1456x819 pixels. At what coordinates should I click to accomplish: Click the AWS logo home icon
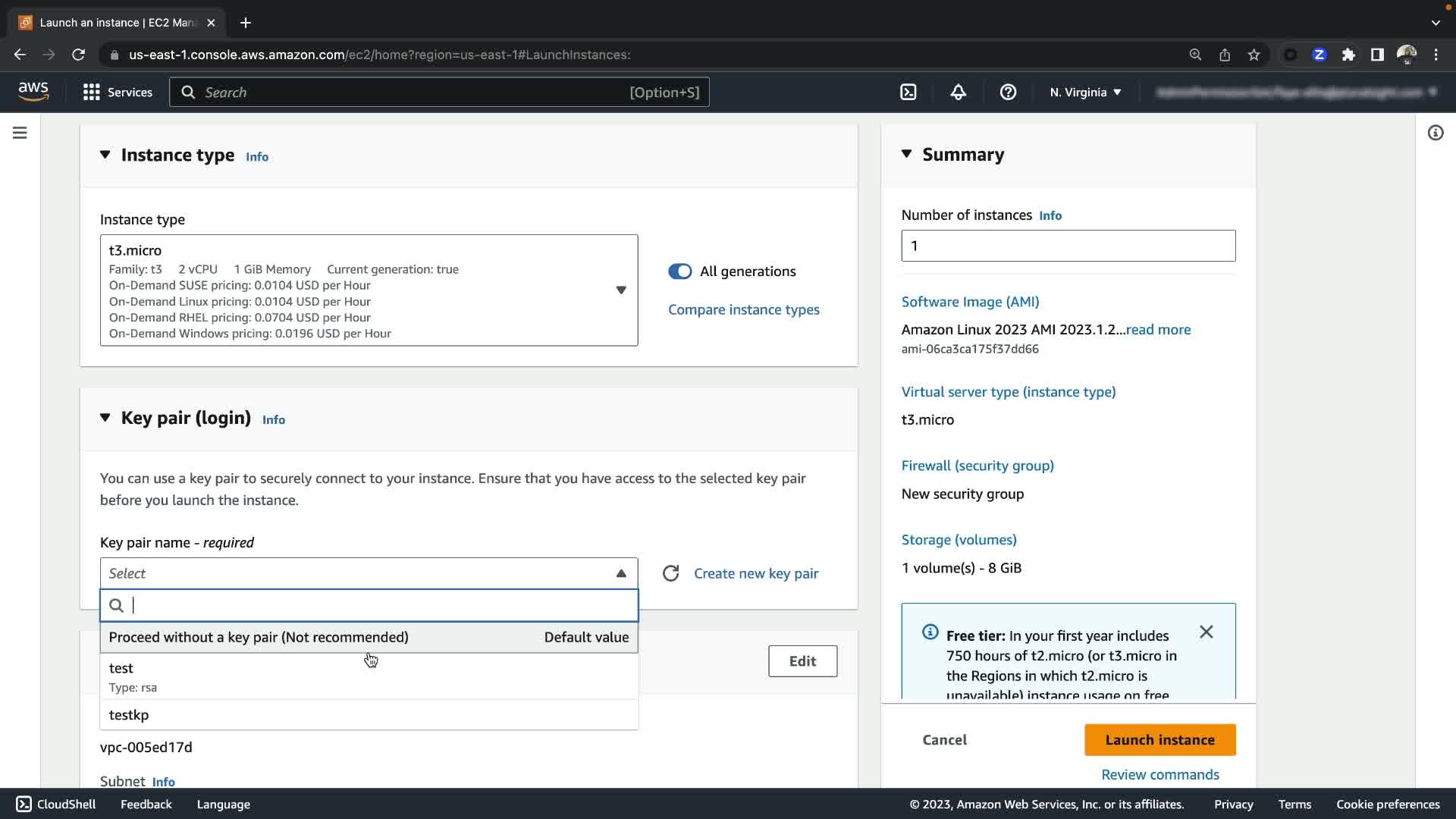[x=33, y=92]
